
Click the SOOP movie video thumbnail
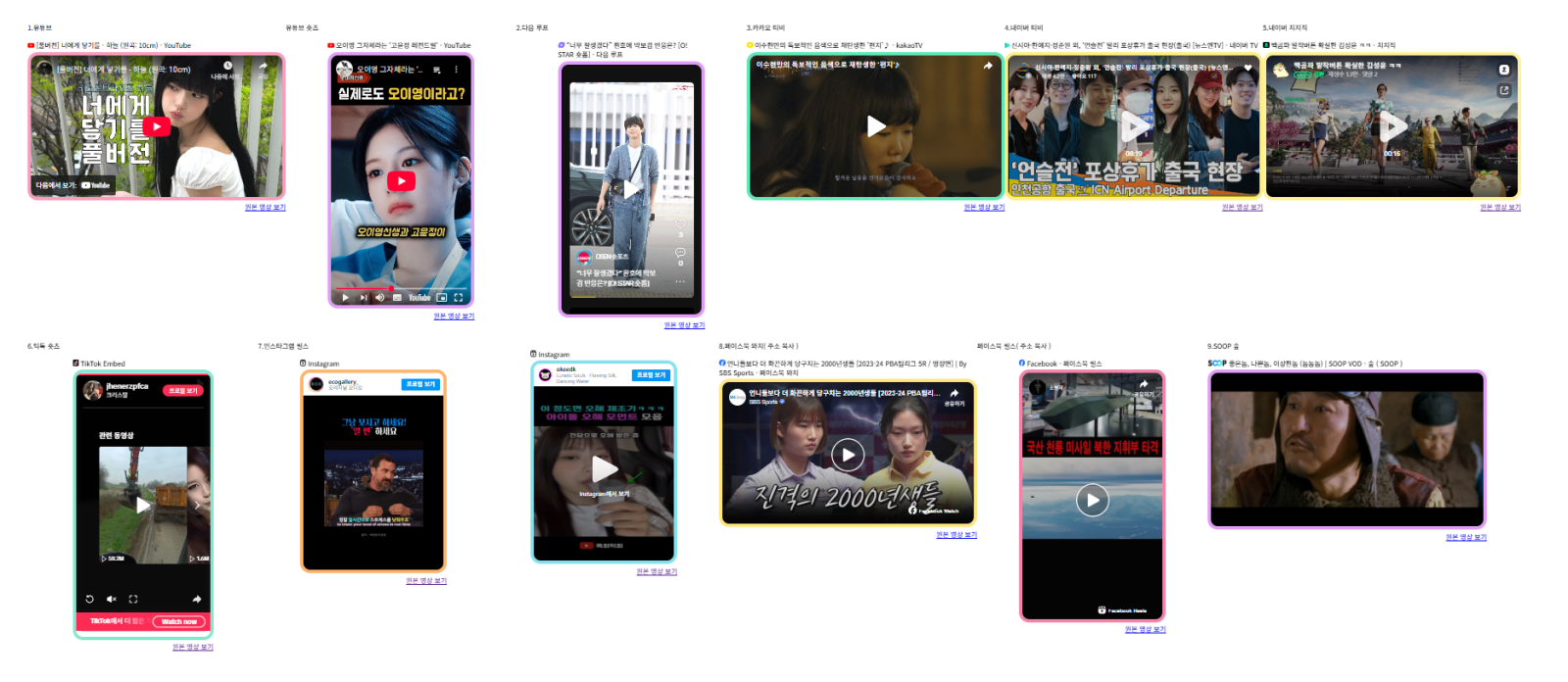pyautogui.click(x=1347, y=450)
